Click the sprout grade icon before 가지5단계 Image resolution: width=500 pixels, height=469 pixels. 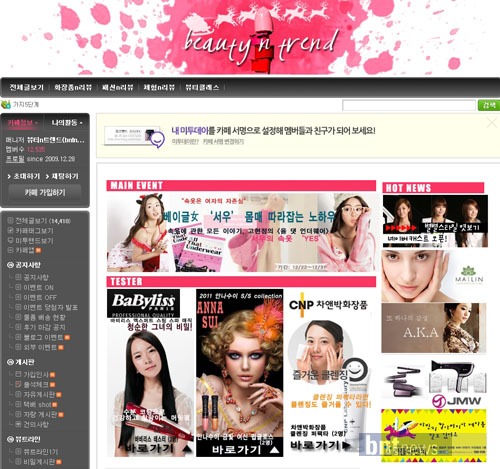pyautogui.click(x=6, y=105)
